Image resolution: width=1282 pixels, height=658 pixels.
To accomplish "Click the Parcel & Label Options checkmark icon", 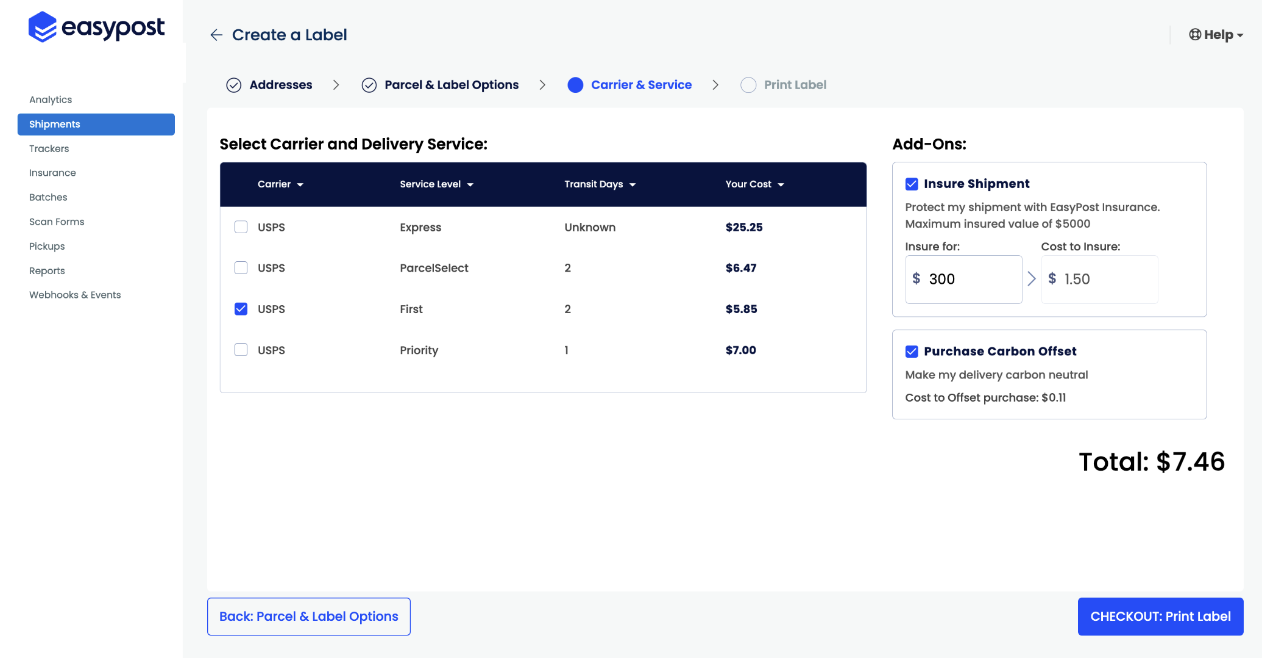I will tap(369, 85).
